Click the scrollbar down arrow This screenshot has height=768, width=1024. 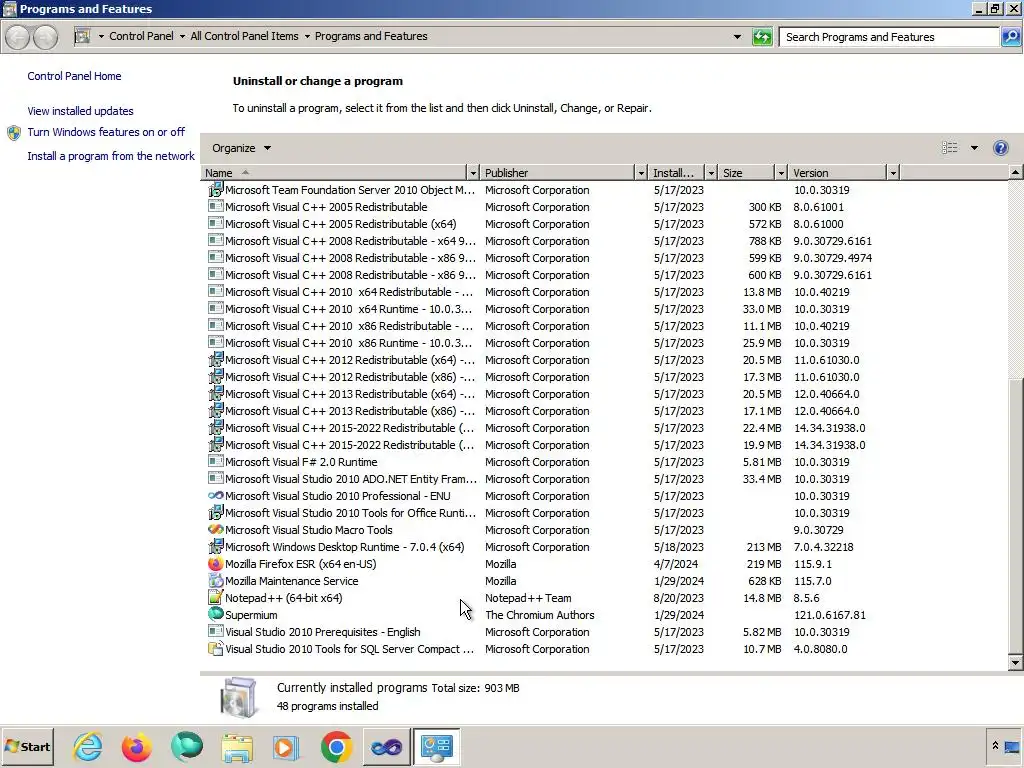click(x=1015, y=662)
